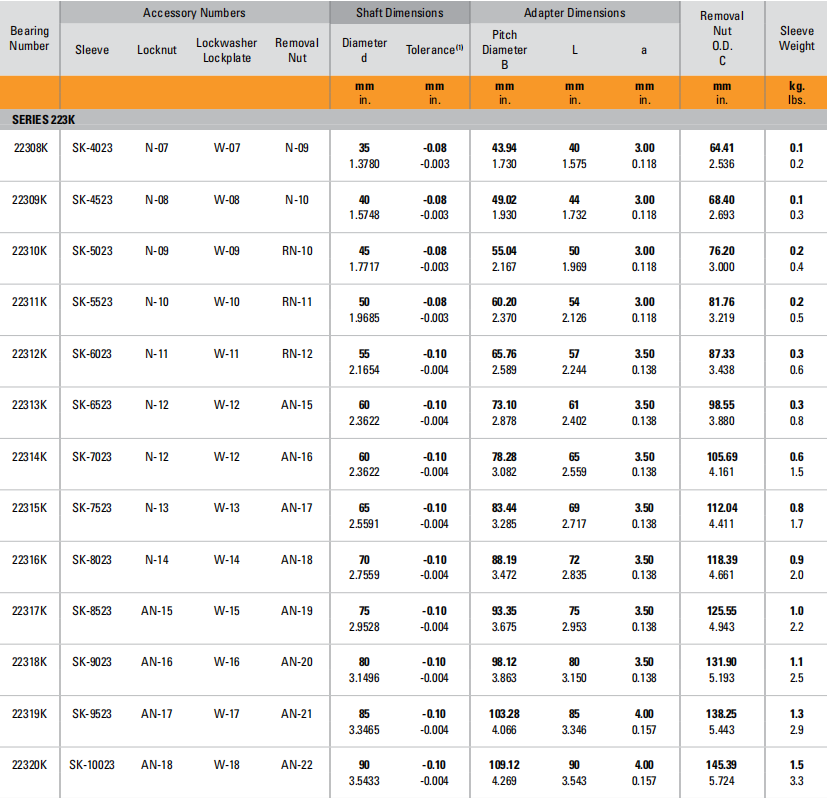This screenshot has width=827, height=798.
Task: Select the Removal Nut O.D. header
Action: click(721, 38)
